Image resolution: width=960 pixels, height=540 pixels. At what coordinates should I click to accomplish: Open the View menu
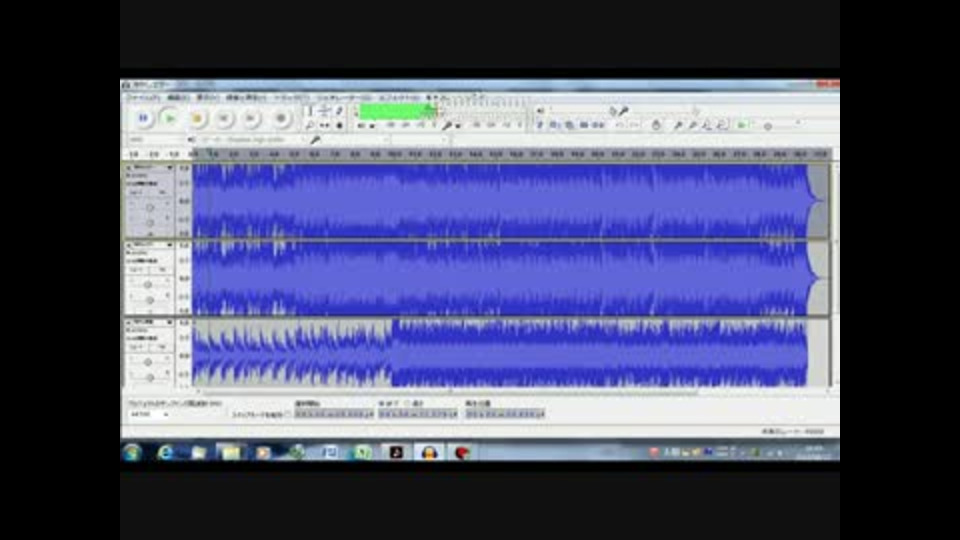coord(208,98)
